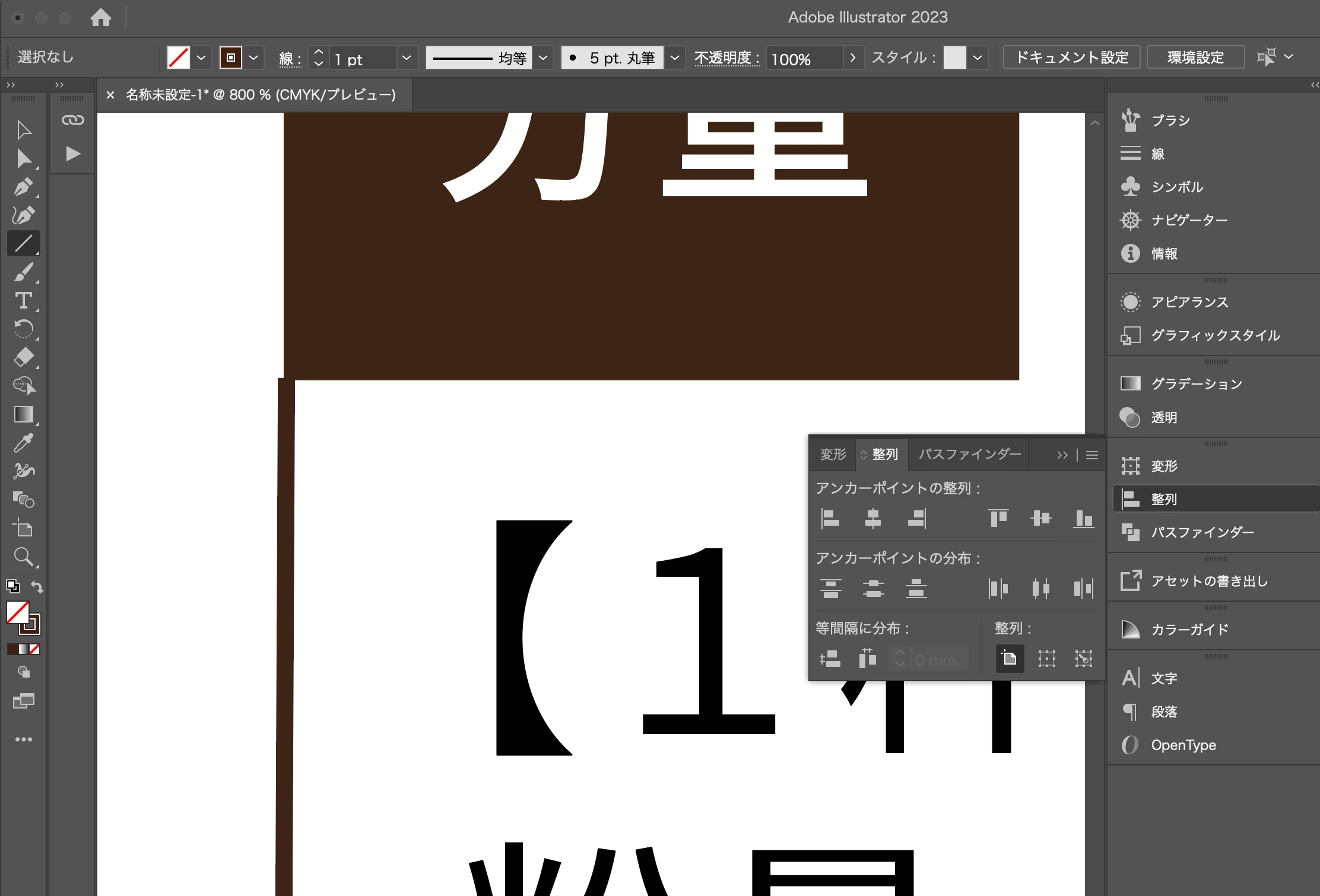The height and width of the screenshot is (896, 1320).
Task: Toggle align to artboard option
Action: (x=1010, y=658)
